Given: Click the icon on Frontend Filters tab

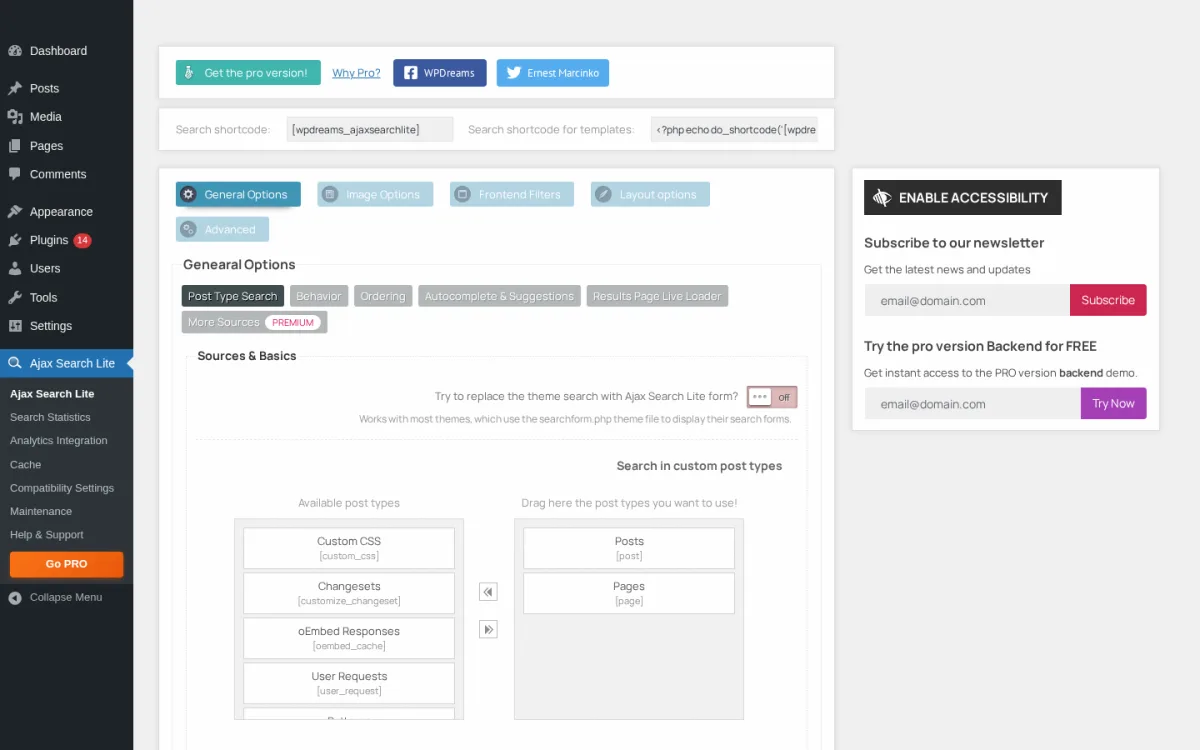Looking at the screenshot, I should (462, 194).
